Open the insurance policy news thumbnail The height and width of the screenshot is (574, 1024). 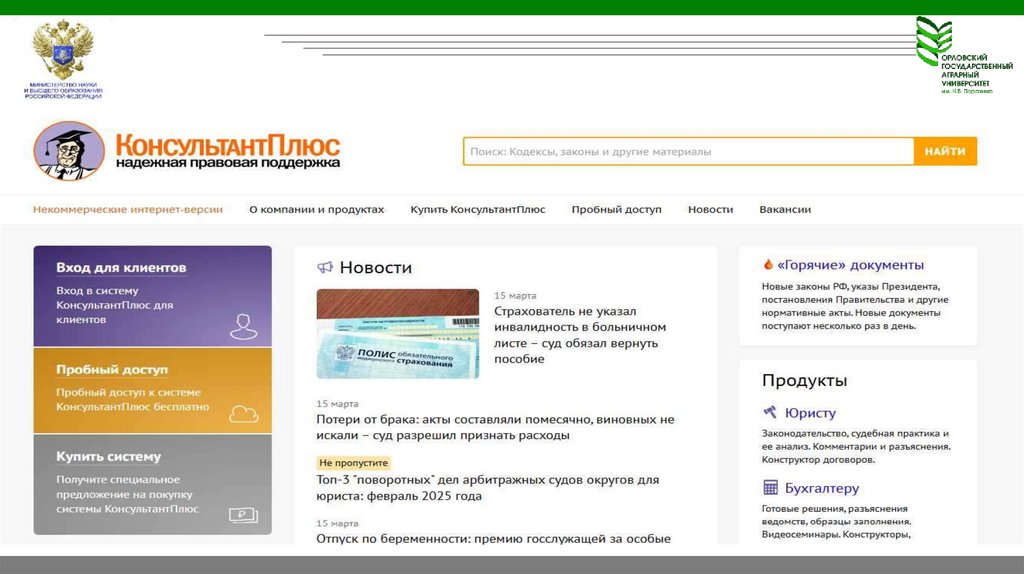coord(398,334)
